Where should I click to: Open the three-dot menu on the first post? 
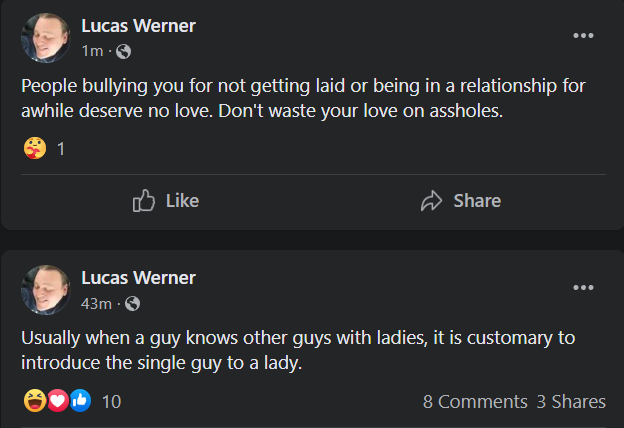coord(583,36)
